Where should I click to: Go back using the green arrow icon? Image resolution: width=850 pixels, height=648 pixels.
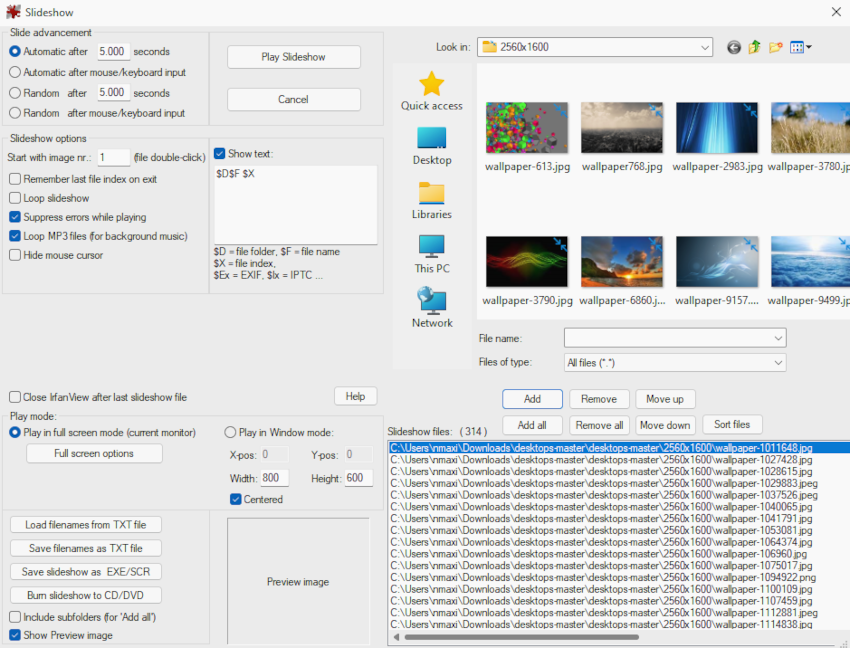[734, 47]
